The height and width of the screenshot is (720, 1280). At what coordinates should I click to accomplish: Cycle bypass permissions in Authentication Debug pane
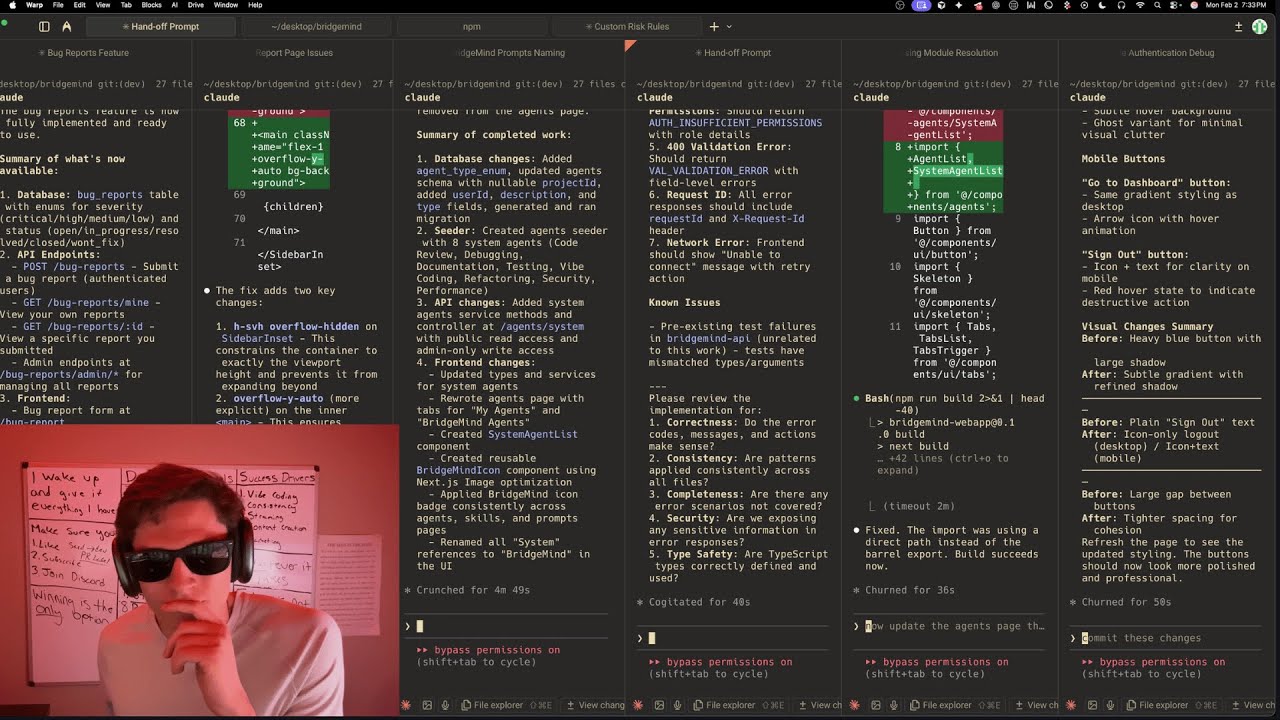[x=1153, y=668]
